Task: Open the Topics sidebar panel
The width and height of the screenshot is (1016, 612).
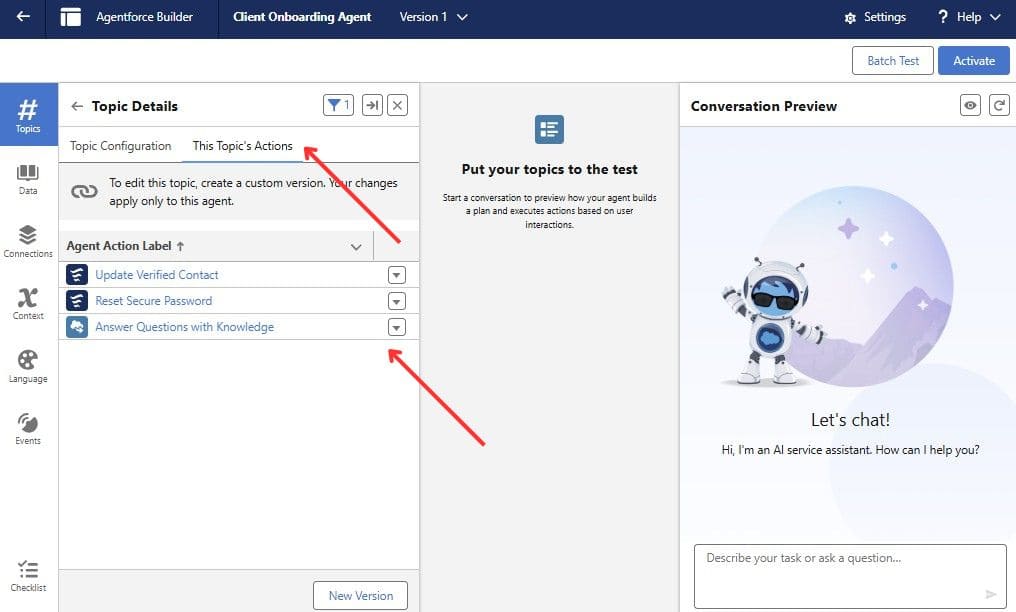Action: pos(28,115)
